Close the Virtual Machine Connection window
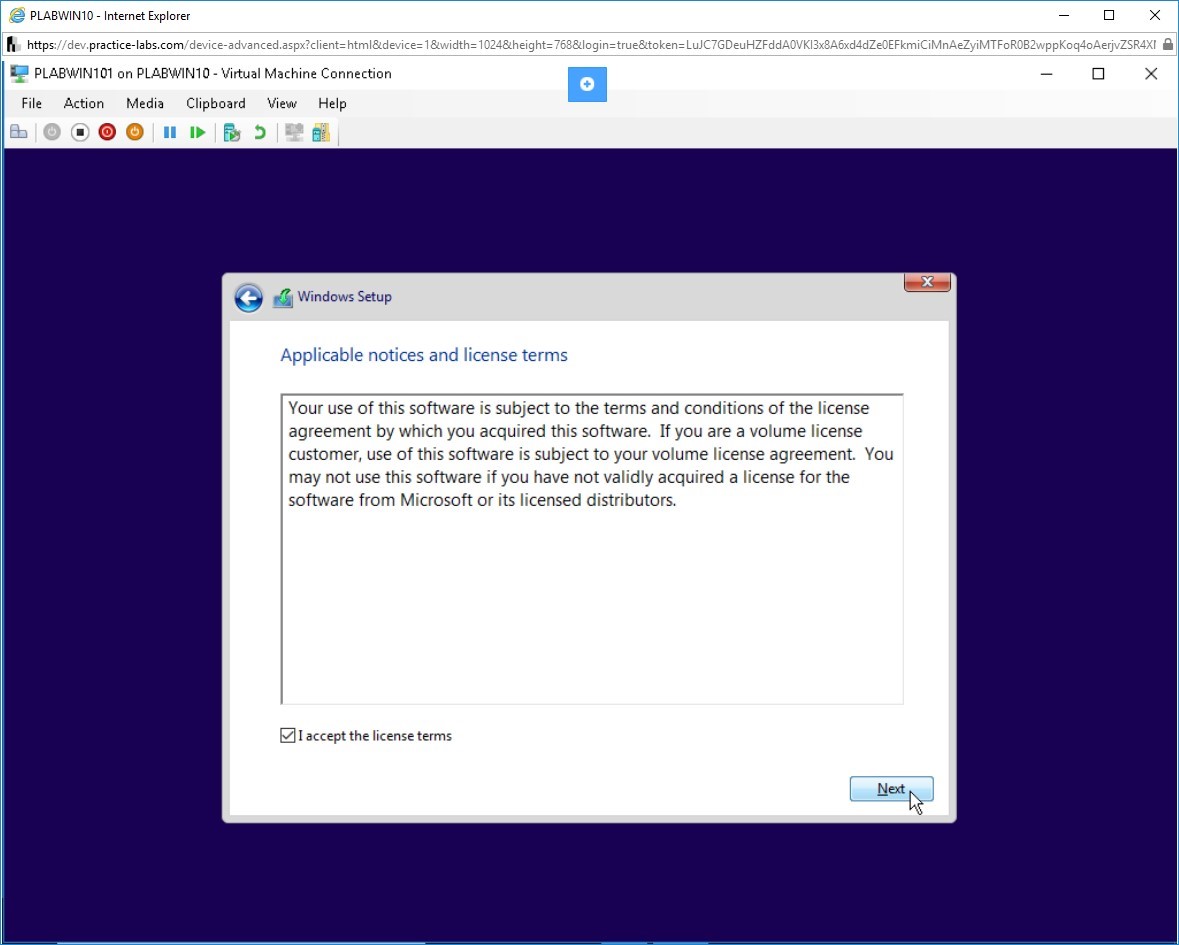The height and width of the screenshot is (945, 1179). tap(1151, 74)
